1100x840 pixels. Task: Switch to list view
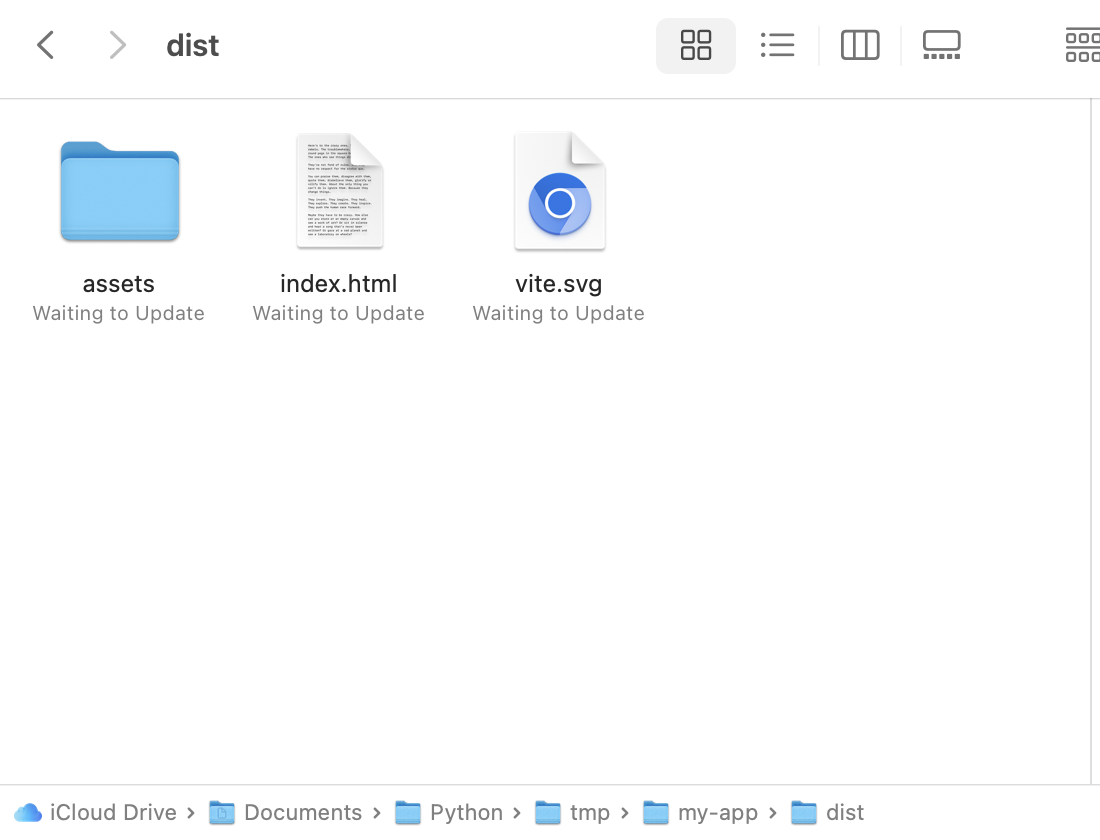point(777,45)
